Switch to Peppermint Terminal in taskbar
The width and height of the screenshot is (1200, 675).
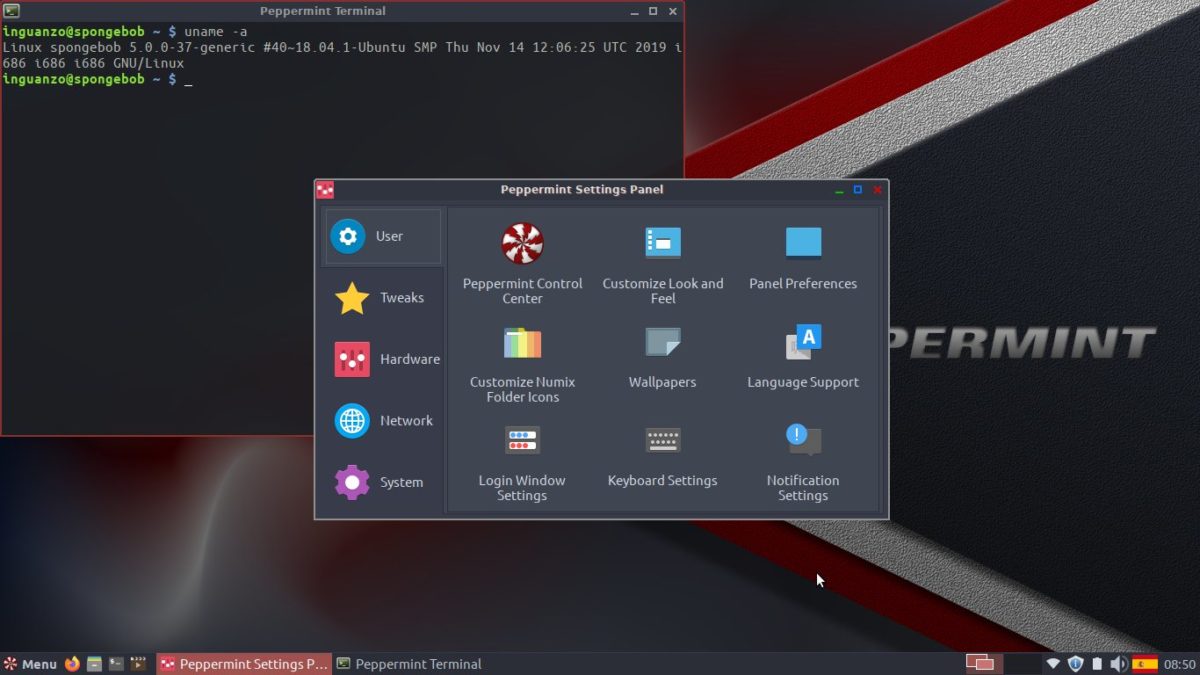point(409,664)
